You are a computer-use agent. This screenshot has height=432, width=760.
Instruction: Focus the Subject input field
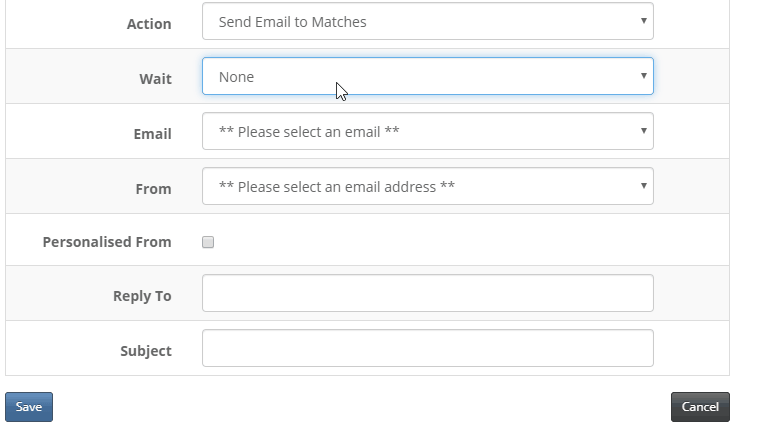pyautogui.click(x=428, y=348)
